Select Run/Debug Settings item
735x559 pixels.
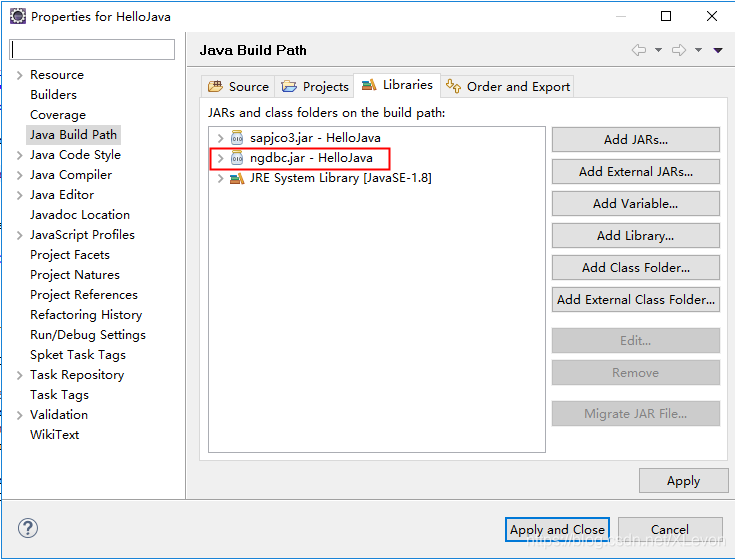click(x=88, y=335)
